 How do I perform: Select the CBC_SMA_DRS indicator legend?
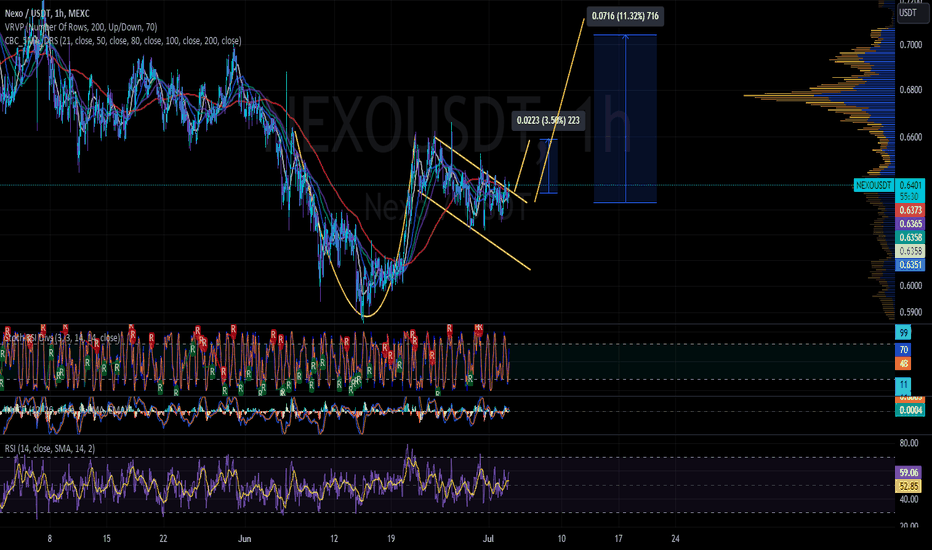pos(122,40)
